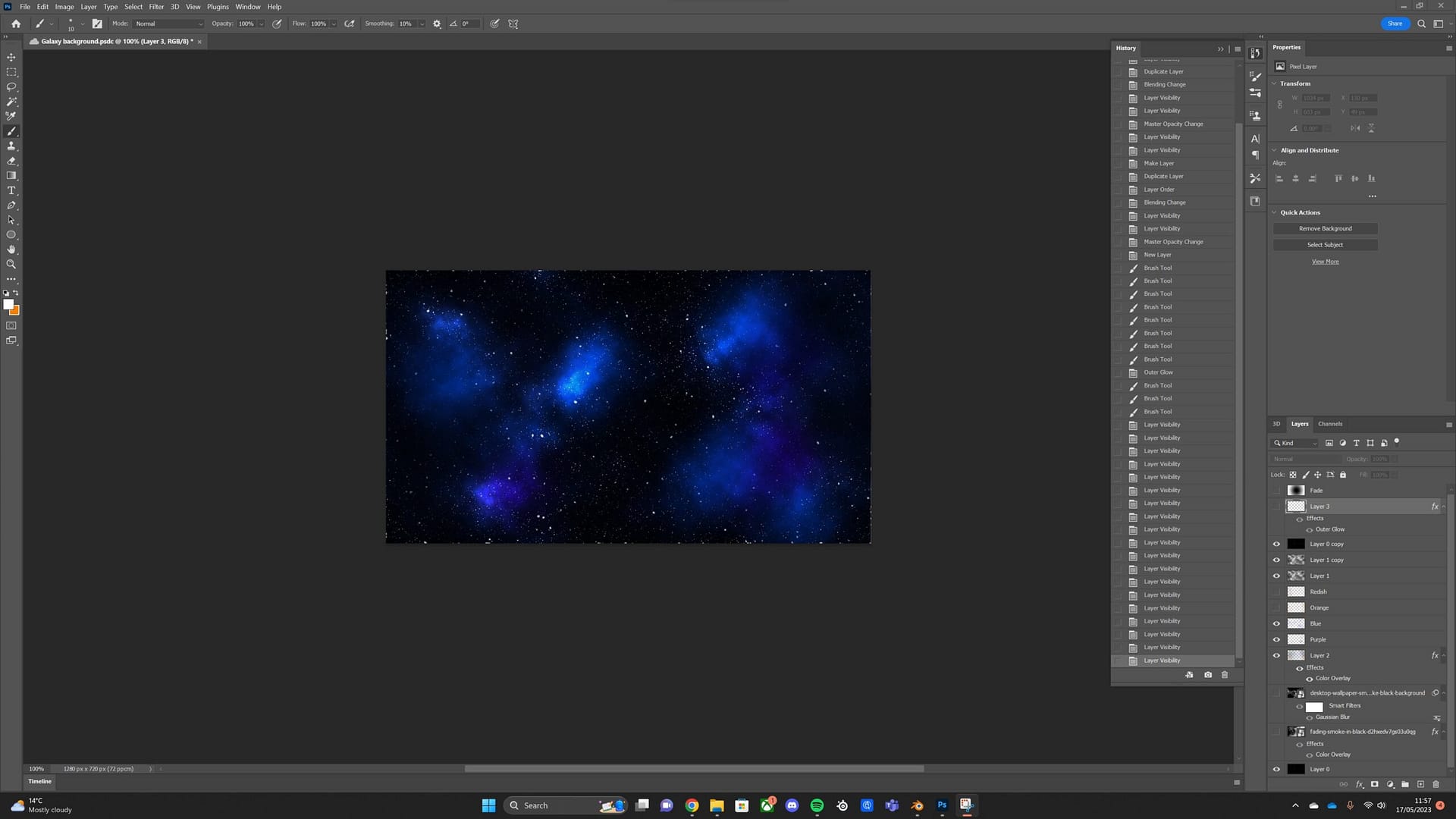Hide the Blue layer
1456x819 pixels.
tap(1276, 623)
